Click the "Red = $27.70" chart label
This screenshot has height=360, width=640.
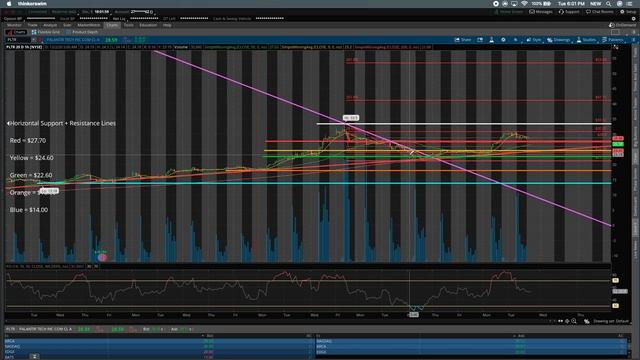point(28,140)
